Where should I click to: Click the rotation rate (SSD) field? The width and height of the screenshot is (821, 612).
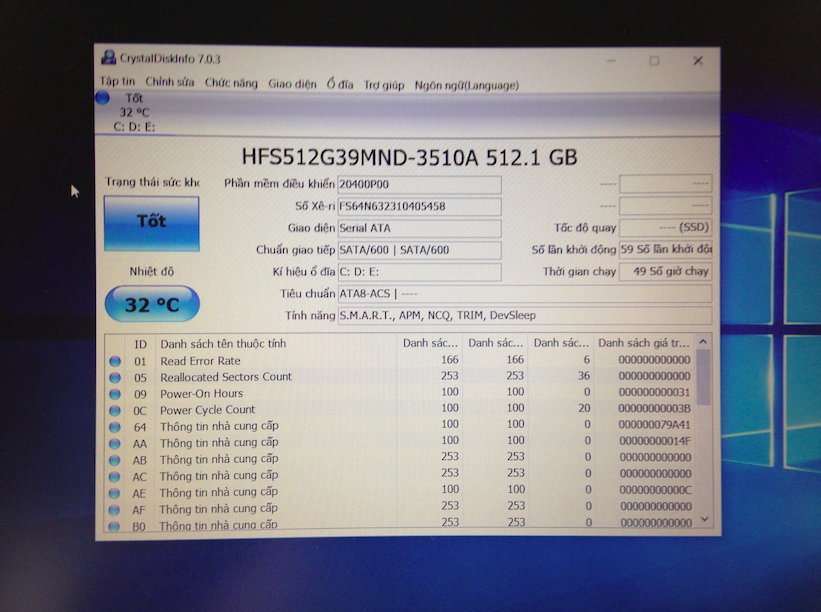click(x=665, y=228)
